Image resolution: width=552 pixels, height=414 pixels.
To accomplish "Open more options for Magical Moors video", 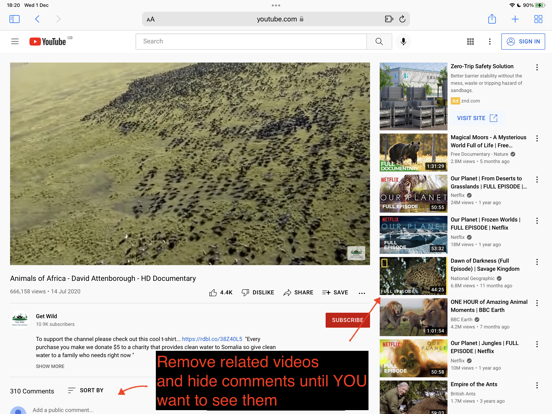I will (x=537, y=138).
